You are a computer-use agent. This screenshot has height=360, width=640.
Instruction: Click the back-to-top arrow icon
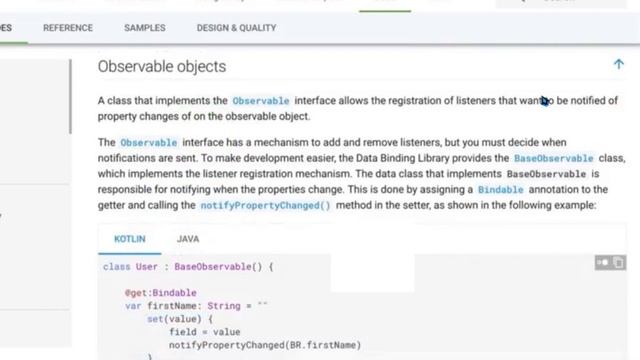pos(618,64)
